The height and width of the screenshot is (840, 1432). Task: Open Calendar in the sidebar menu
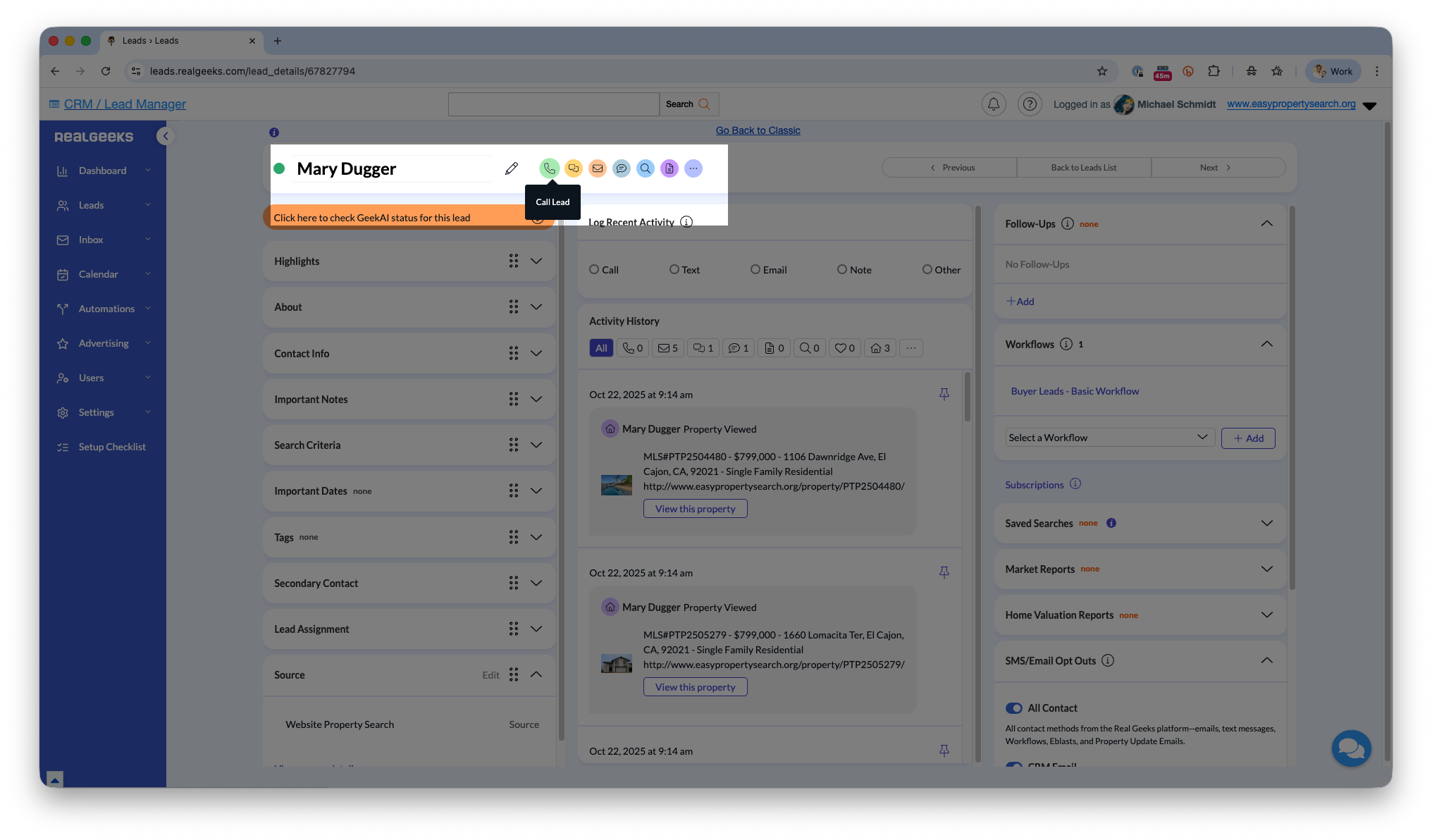99,274
